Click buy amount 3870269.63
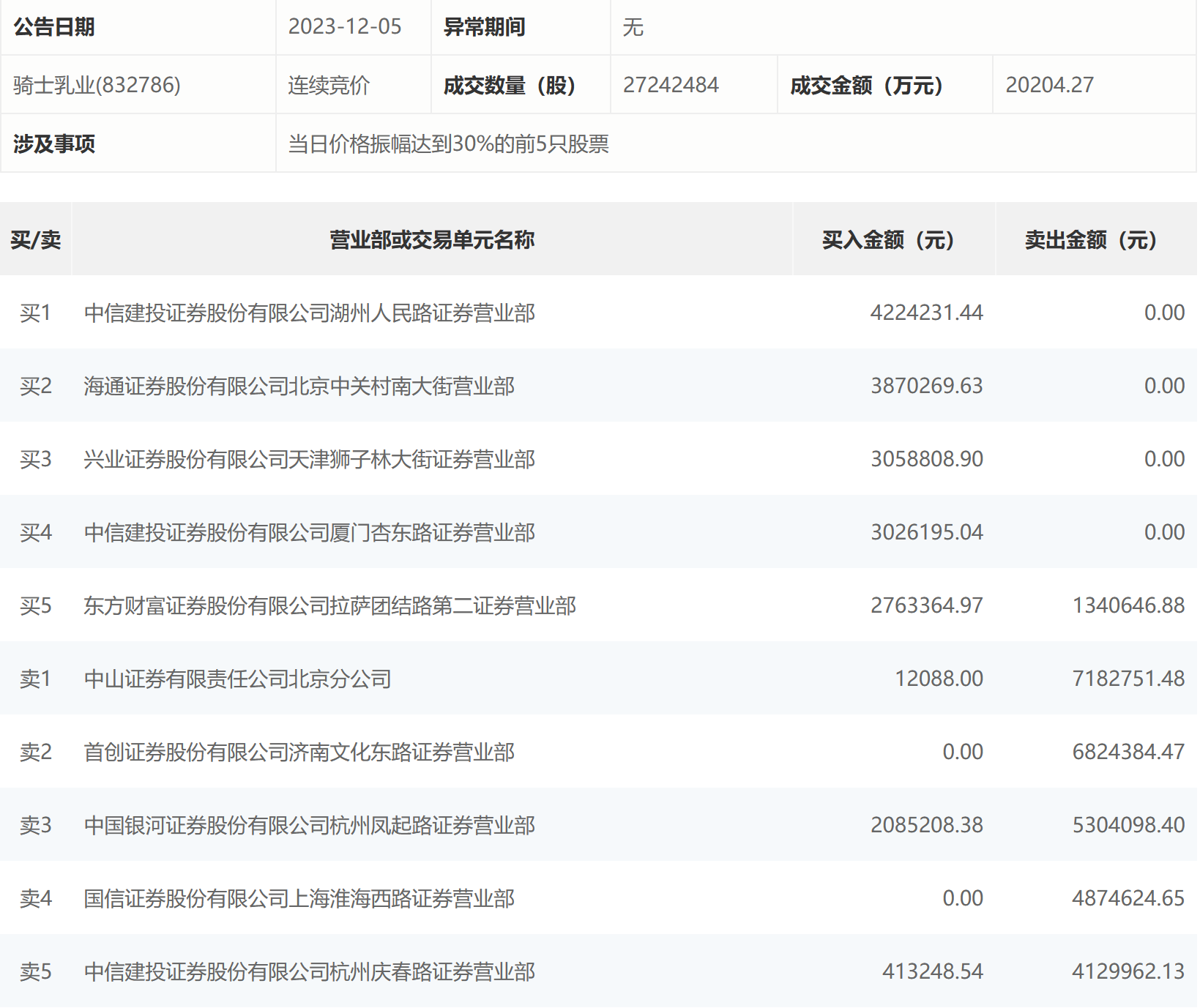The width and height of the screenshot is (1200, 1008). click(x=926, y=386)
